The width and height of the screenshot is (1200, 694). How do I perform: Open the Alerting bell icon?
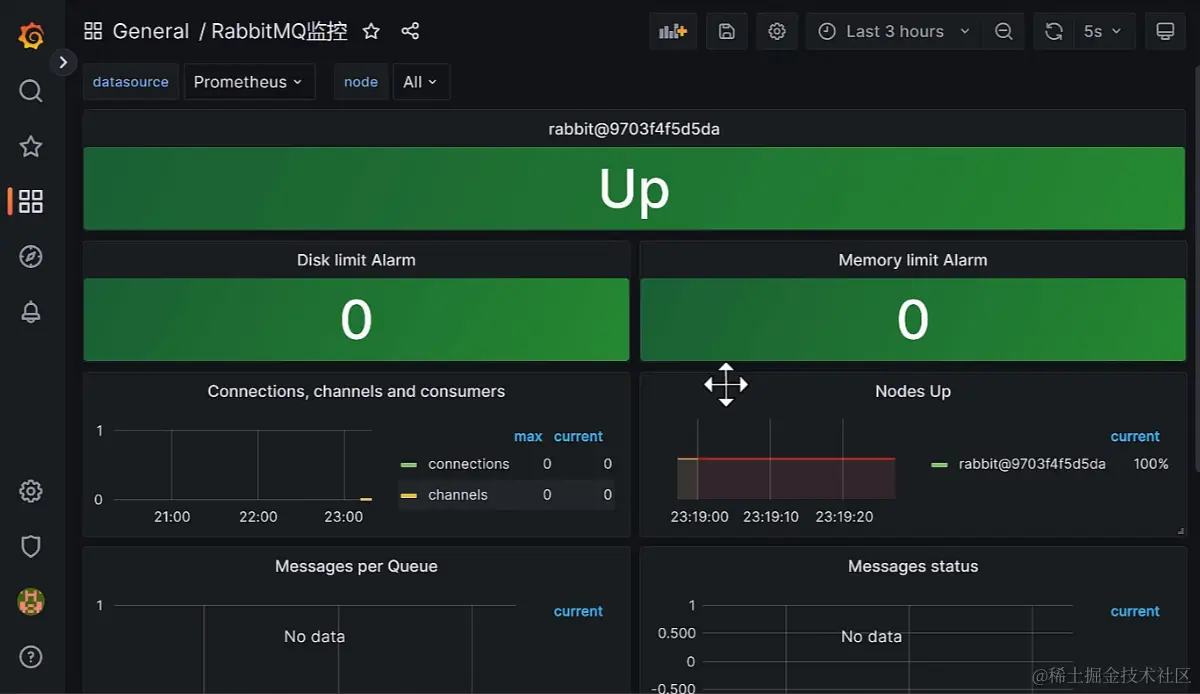point(31,312)
